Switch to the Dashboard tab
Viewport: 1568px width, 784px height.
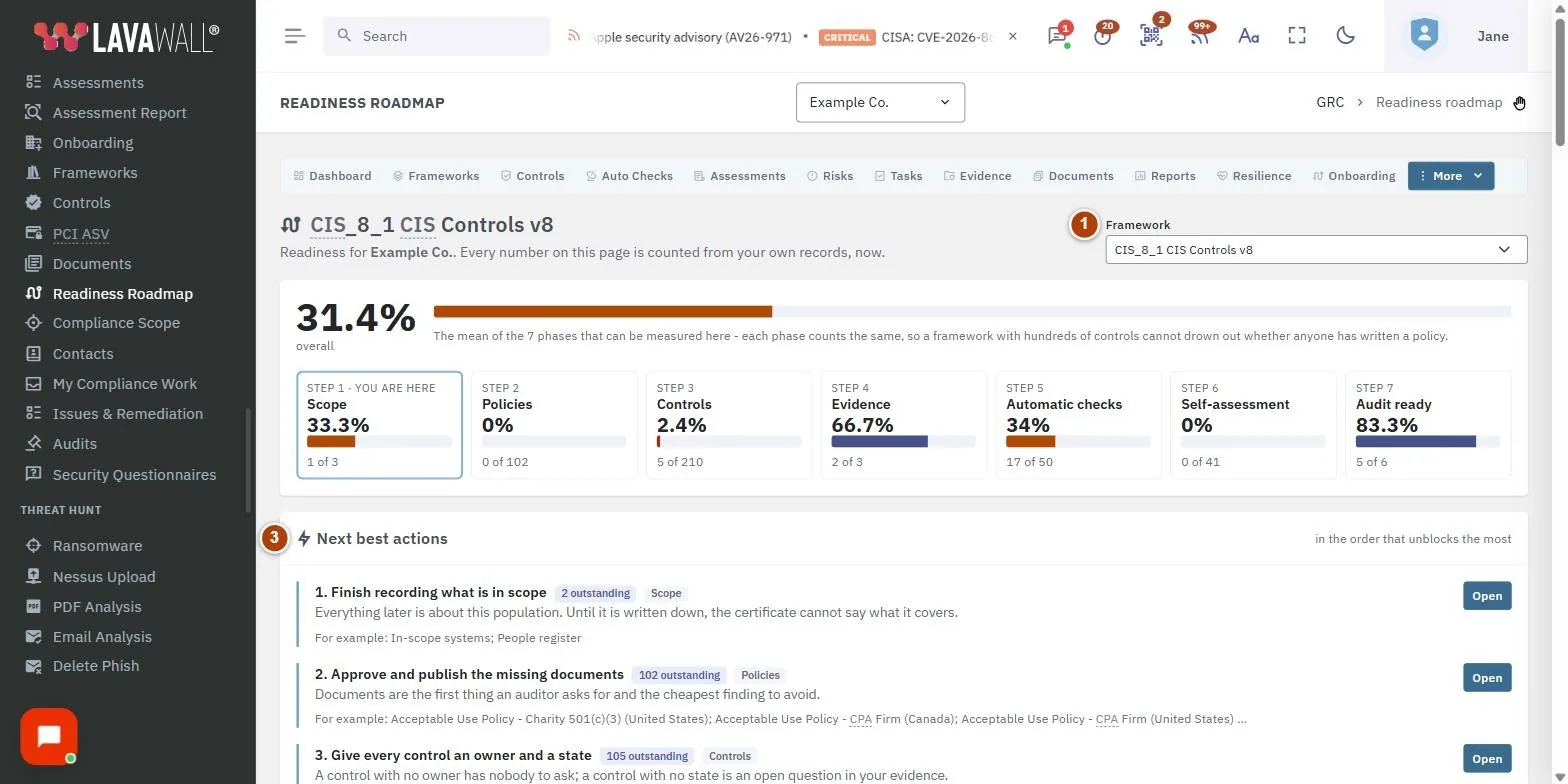333,176
